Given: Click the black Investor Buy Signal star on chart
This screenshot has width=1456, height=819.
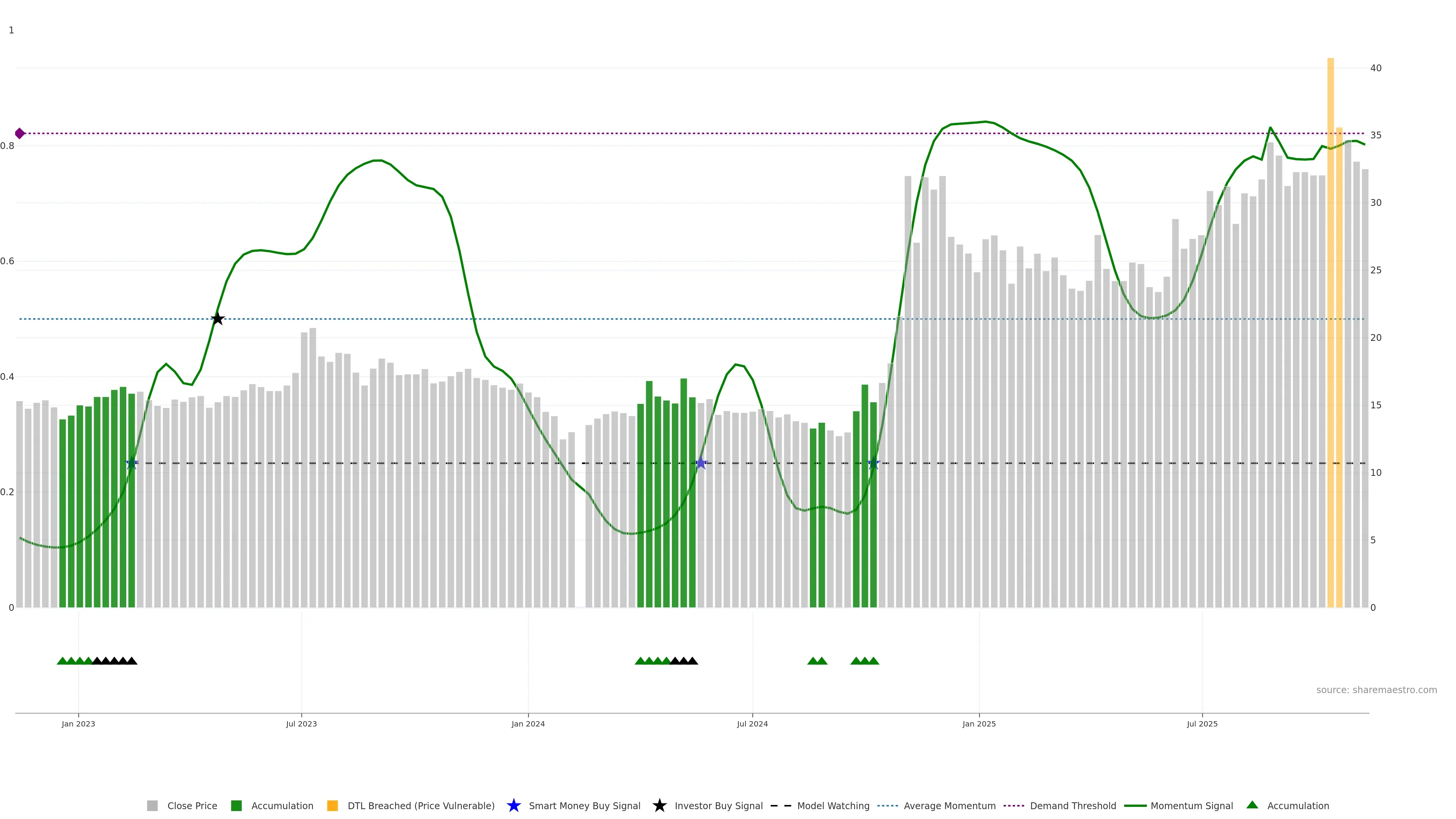Looking at the screenshot, I should [x=218, y=319].
